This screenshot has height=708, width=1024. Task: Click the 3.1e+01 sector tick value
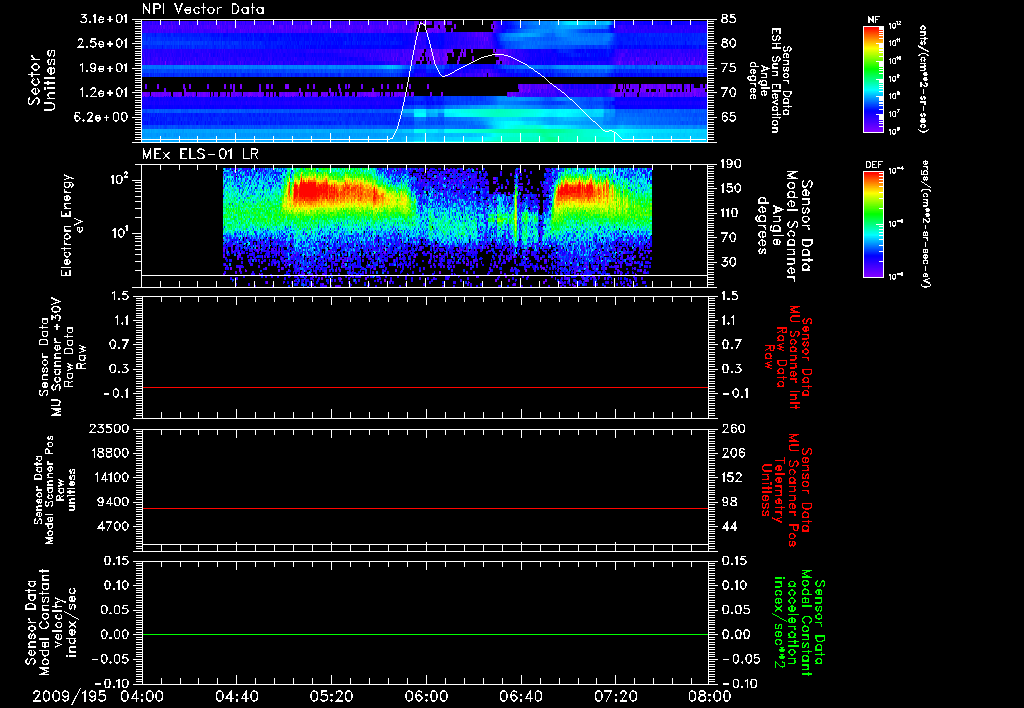(104, 19)
